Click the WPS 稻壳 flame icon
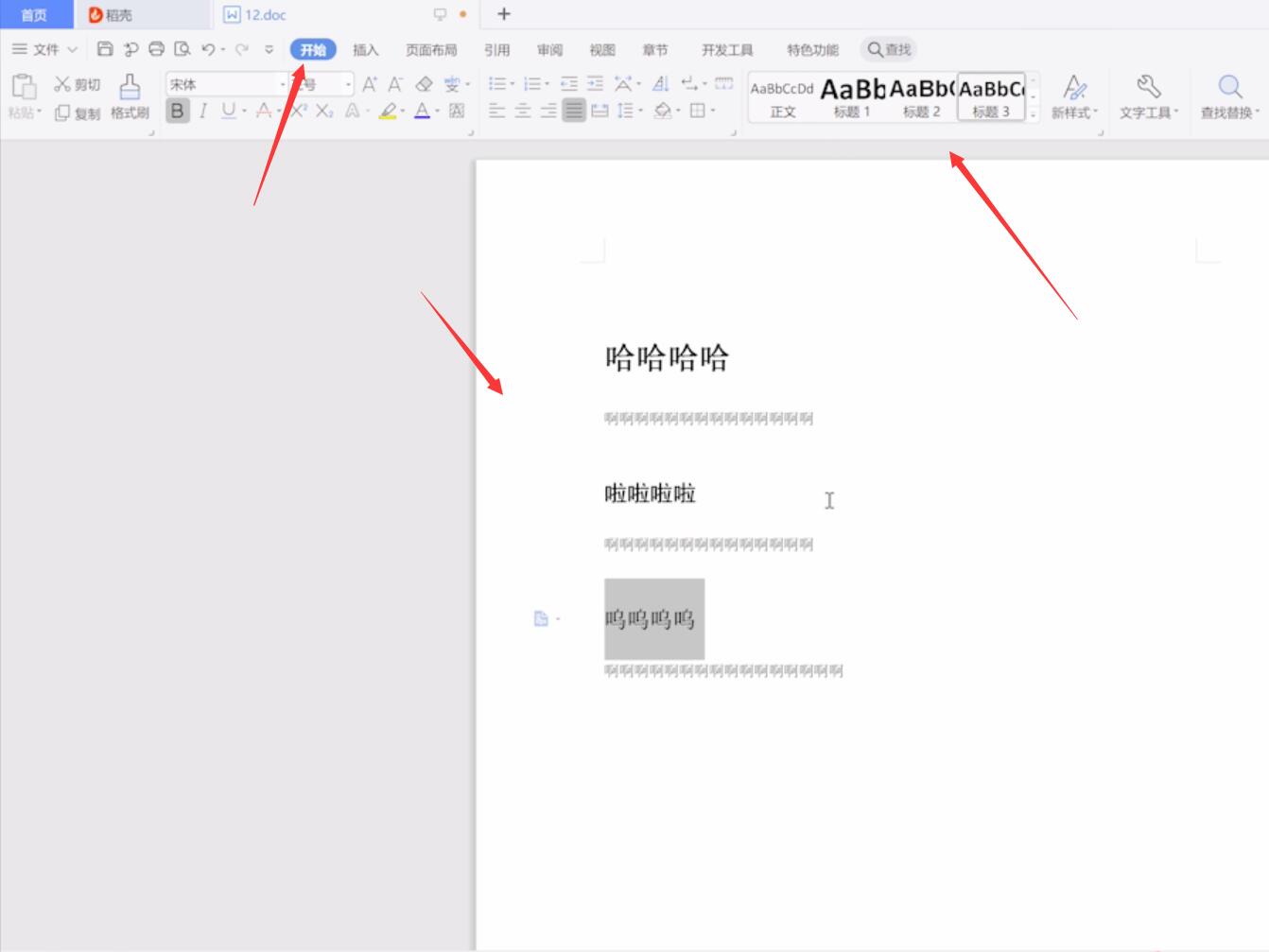The width and height of the screenshot is (1269, 952). pyautogui.click(x=96, y=15)
